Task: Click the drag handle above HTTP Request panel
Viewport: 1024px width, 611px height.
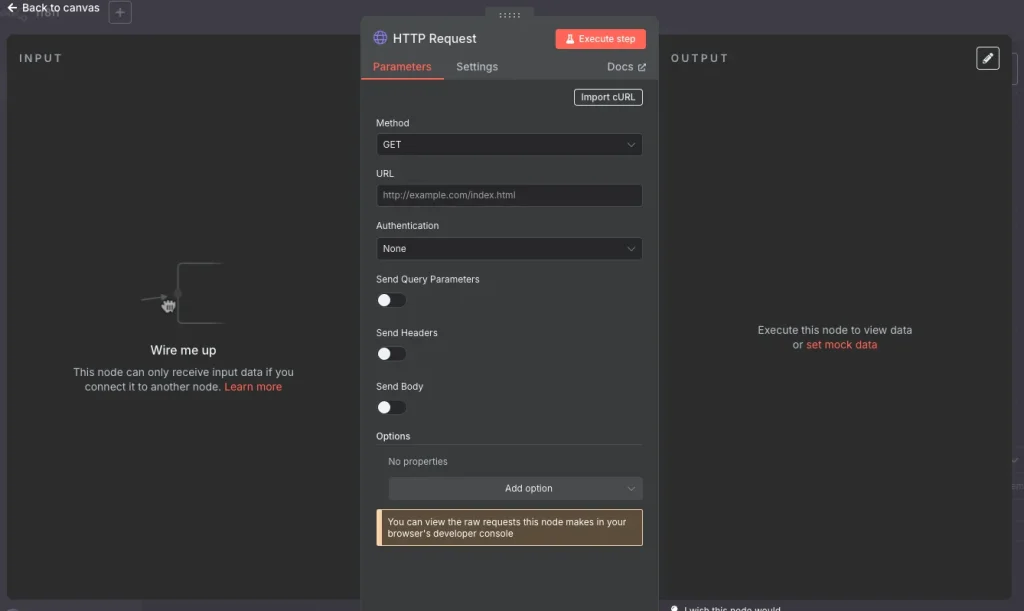Action: coord(509,15)
